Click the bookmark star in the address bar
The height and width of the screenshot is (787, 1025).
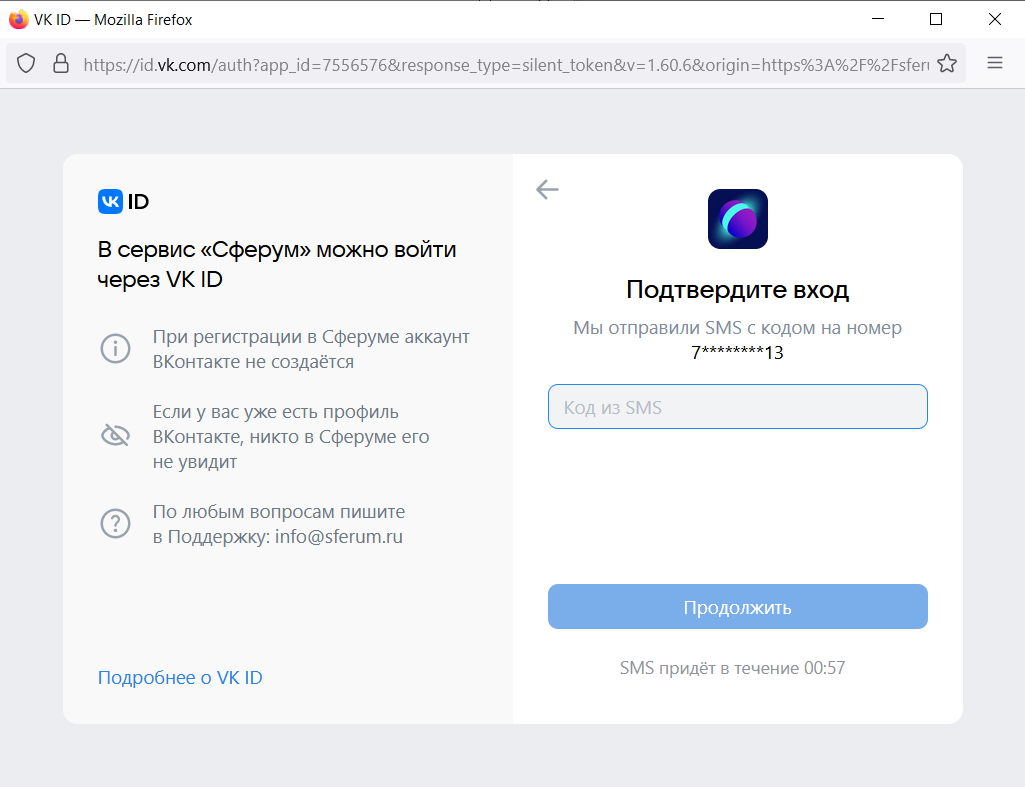[946, 62]
